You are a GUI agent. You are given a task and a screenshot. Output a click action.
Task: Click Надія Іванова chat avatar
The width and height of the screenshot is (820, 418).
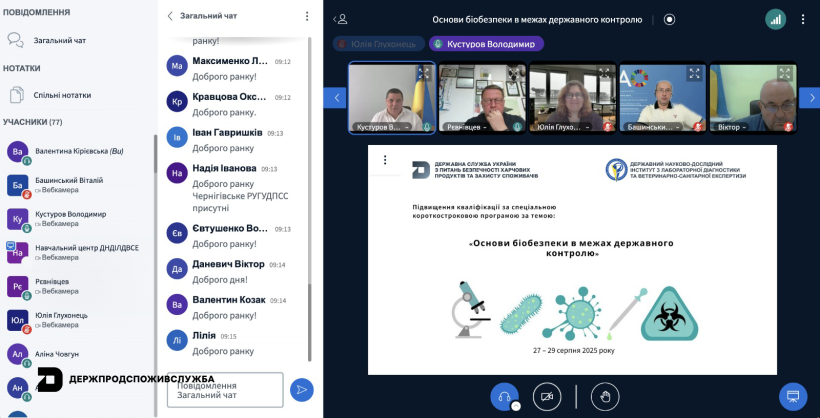click(177, 173)
